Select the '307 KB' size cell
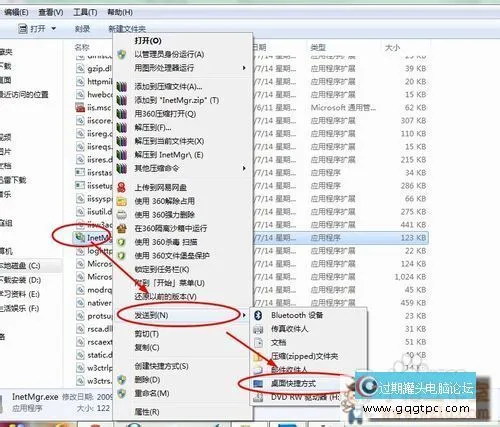Viewport: 500px width, 427px height. [413, 121]
